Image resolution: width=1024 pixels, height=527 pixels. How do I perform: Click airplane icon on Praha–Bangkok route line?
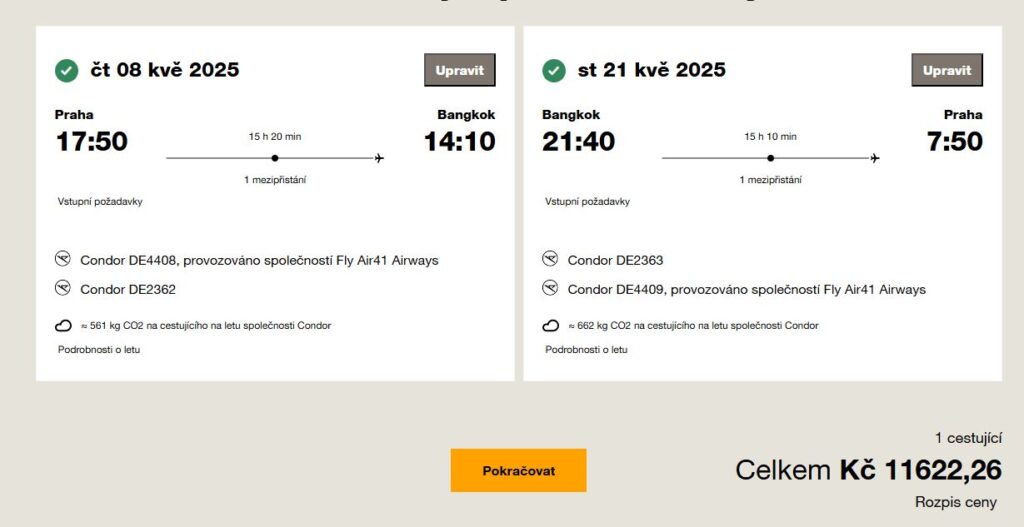coord(379,158)
